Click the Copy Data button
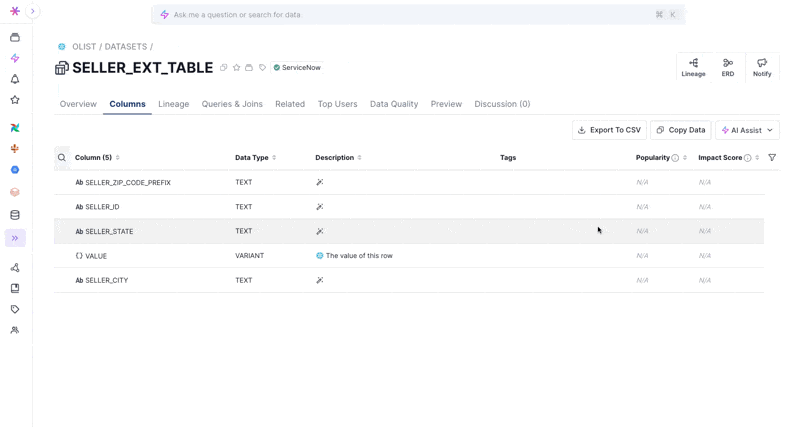 click(x=680, y=130)
